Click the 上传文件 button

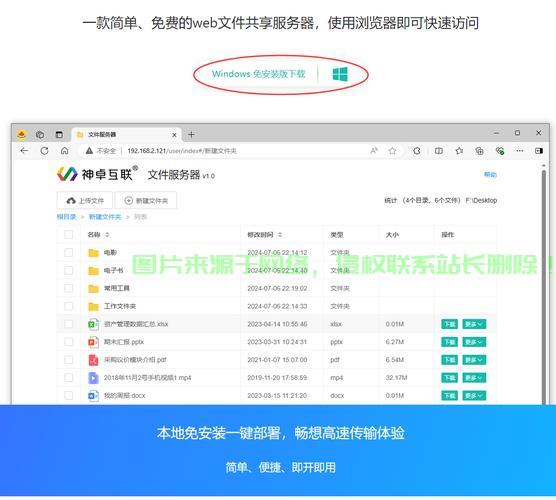pos(85,201)
